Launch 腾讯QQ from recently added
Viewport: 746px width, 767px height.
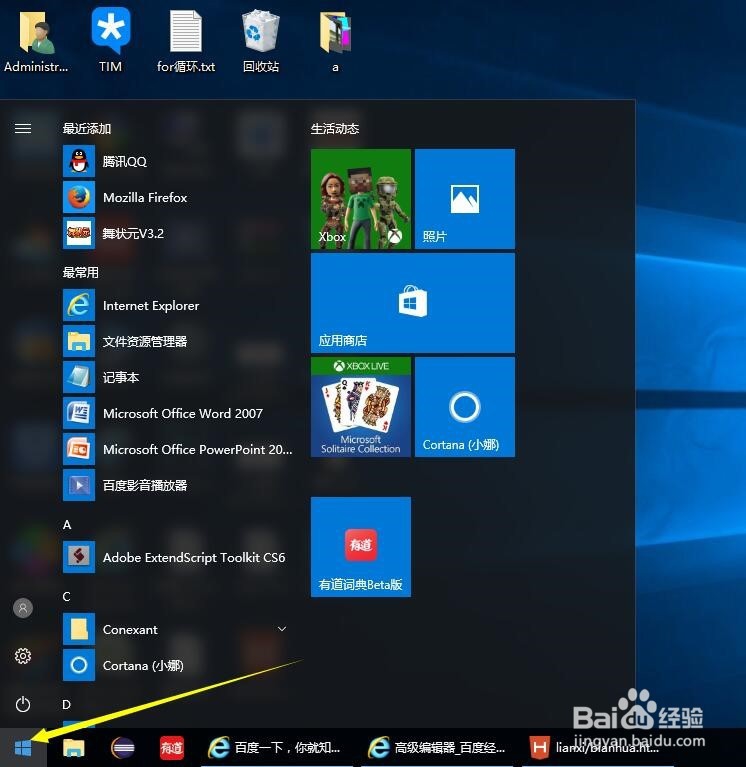click(x=179, y=161)
